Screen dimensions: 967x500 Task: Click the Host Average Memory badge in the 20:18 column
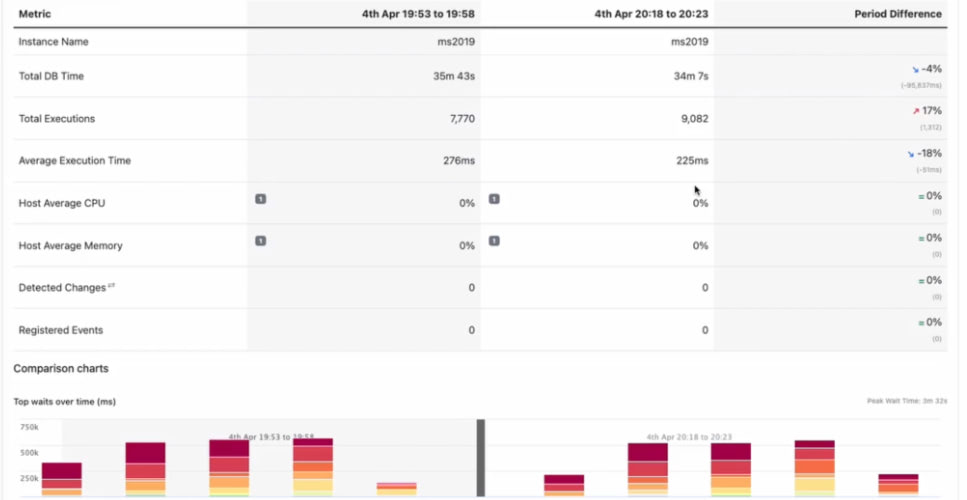tap(494, 241)
